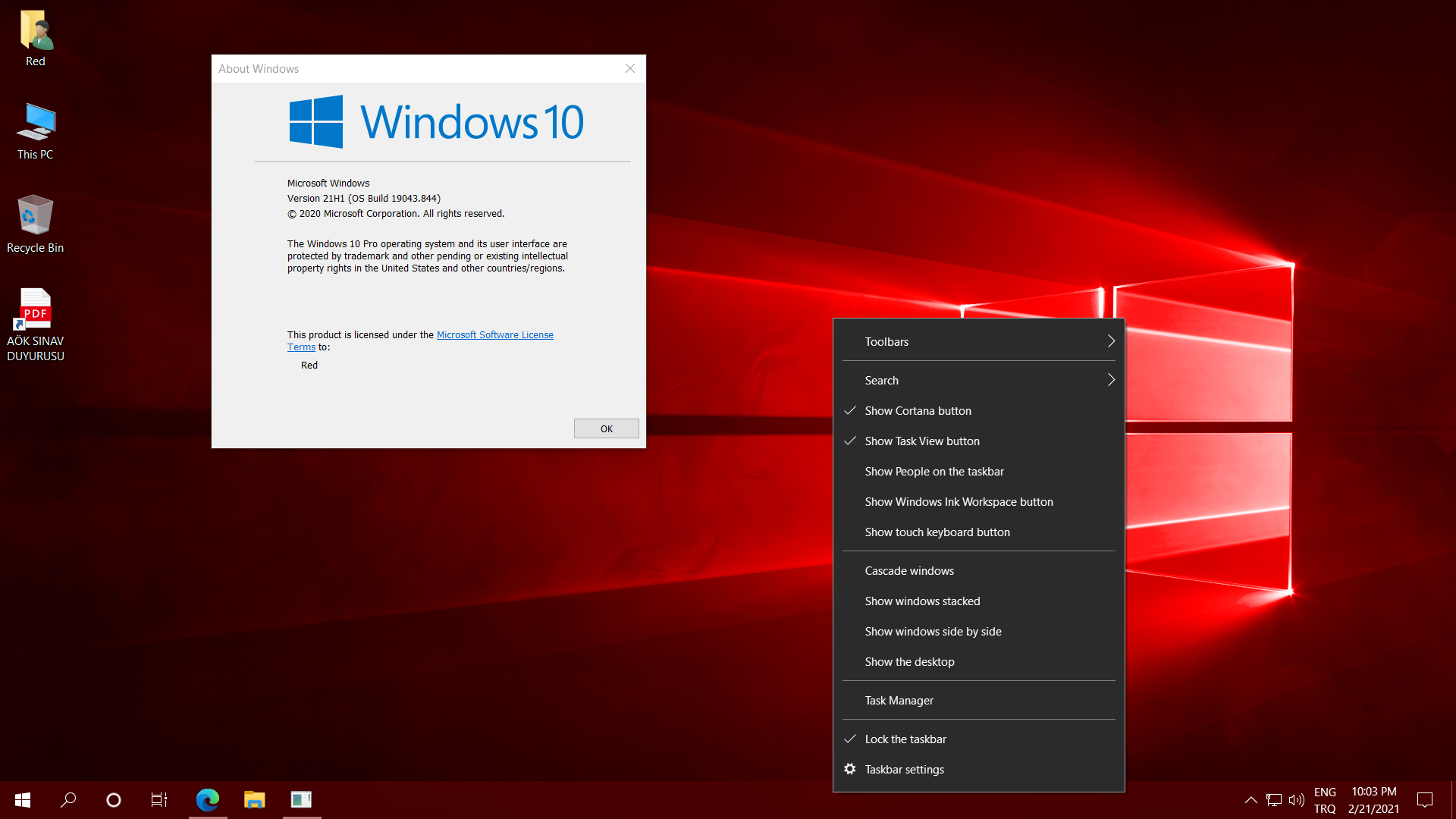The height and width of the screenshot is (819, 1456).
Task: Uncheck Show Task View button
Action: [x=921, y=441]
